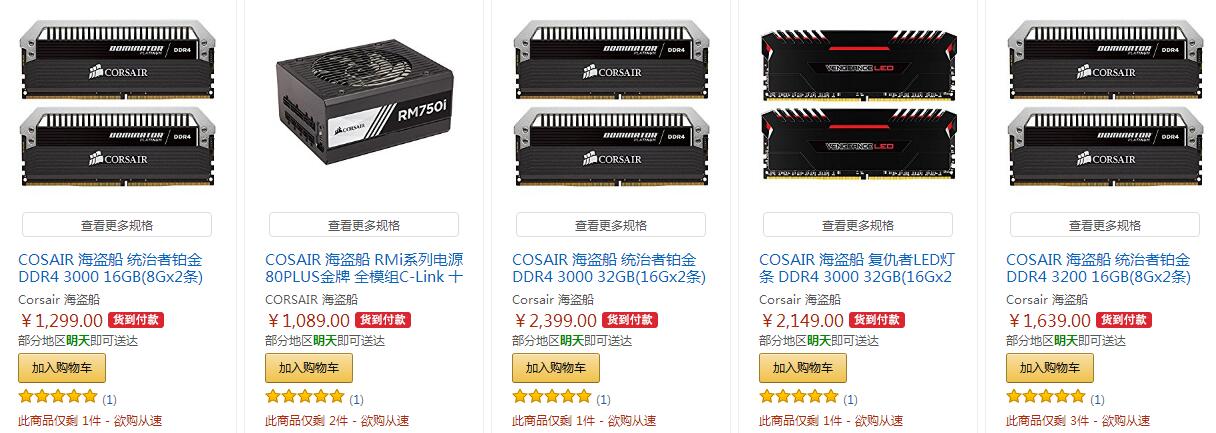This screenshot has width=1216, height=433.
Task: Show 查看更多规格 for DDR4 3000 32GB Dominator
Action: pyautogui.click(x=611, y=225)
